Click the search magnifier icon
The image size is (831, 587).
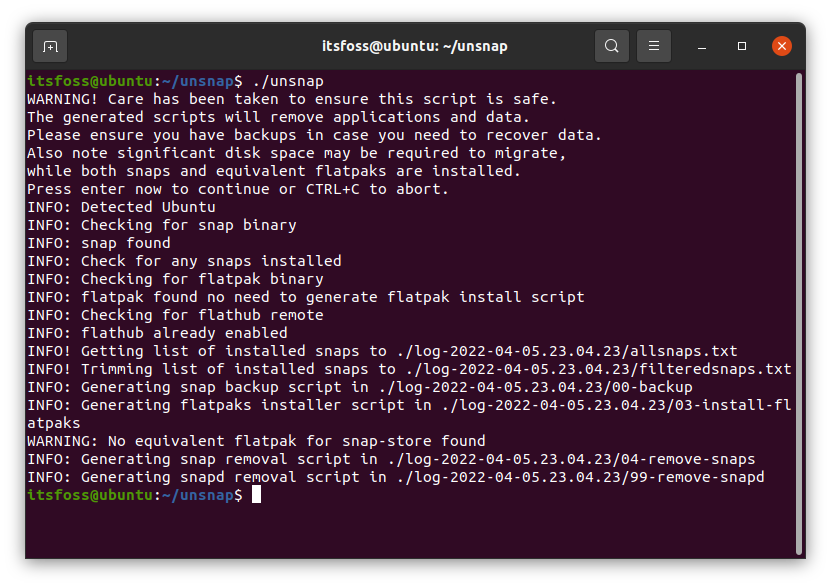click(x=612, y=46)
